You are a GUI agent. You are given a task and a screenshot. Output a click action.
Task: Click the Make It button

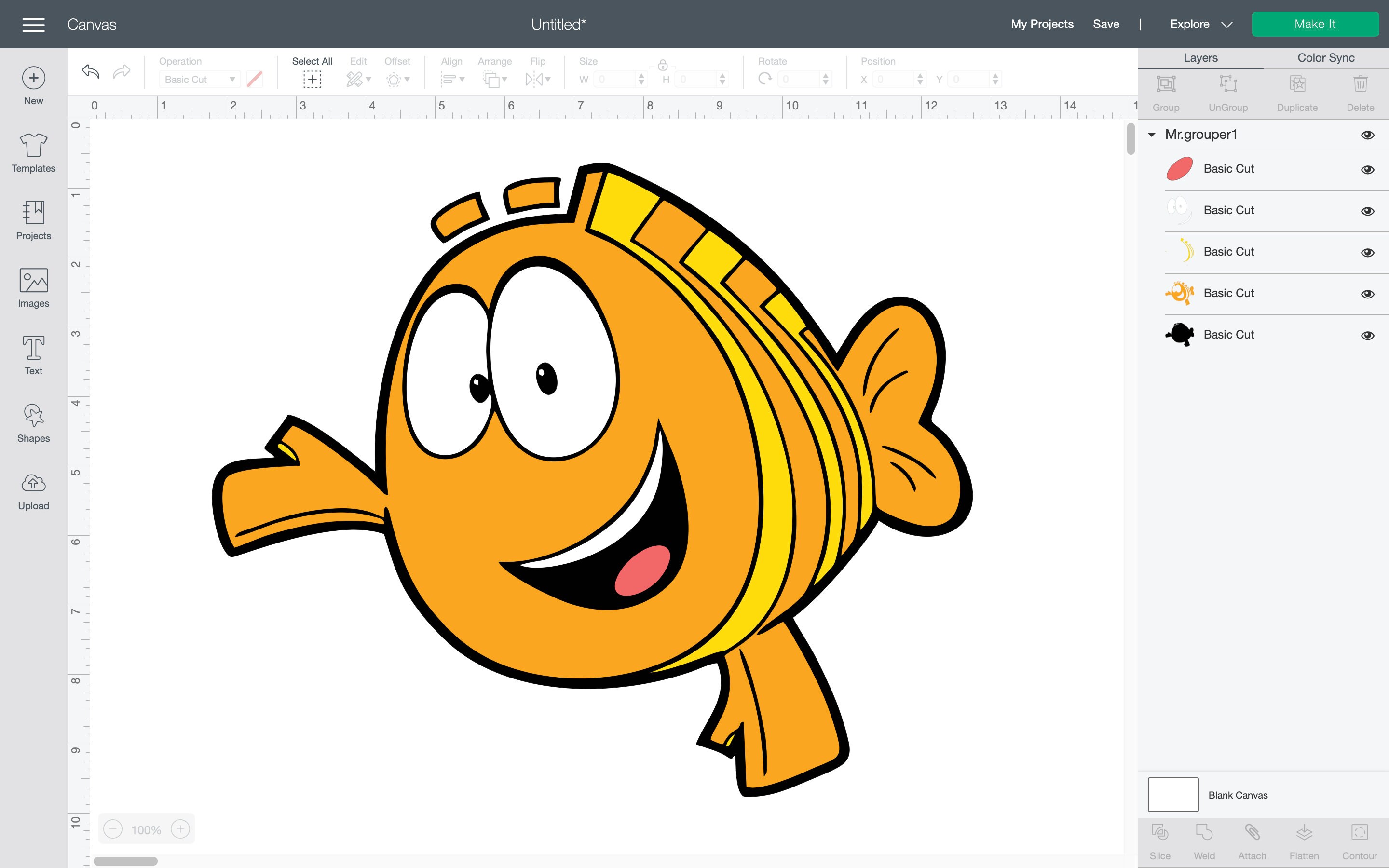click(x=1316, y=24)
